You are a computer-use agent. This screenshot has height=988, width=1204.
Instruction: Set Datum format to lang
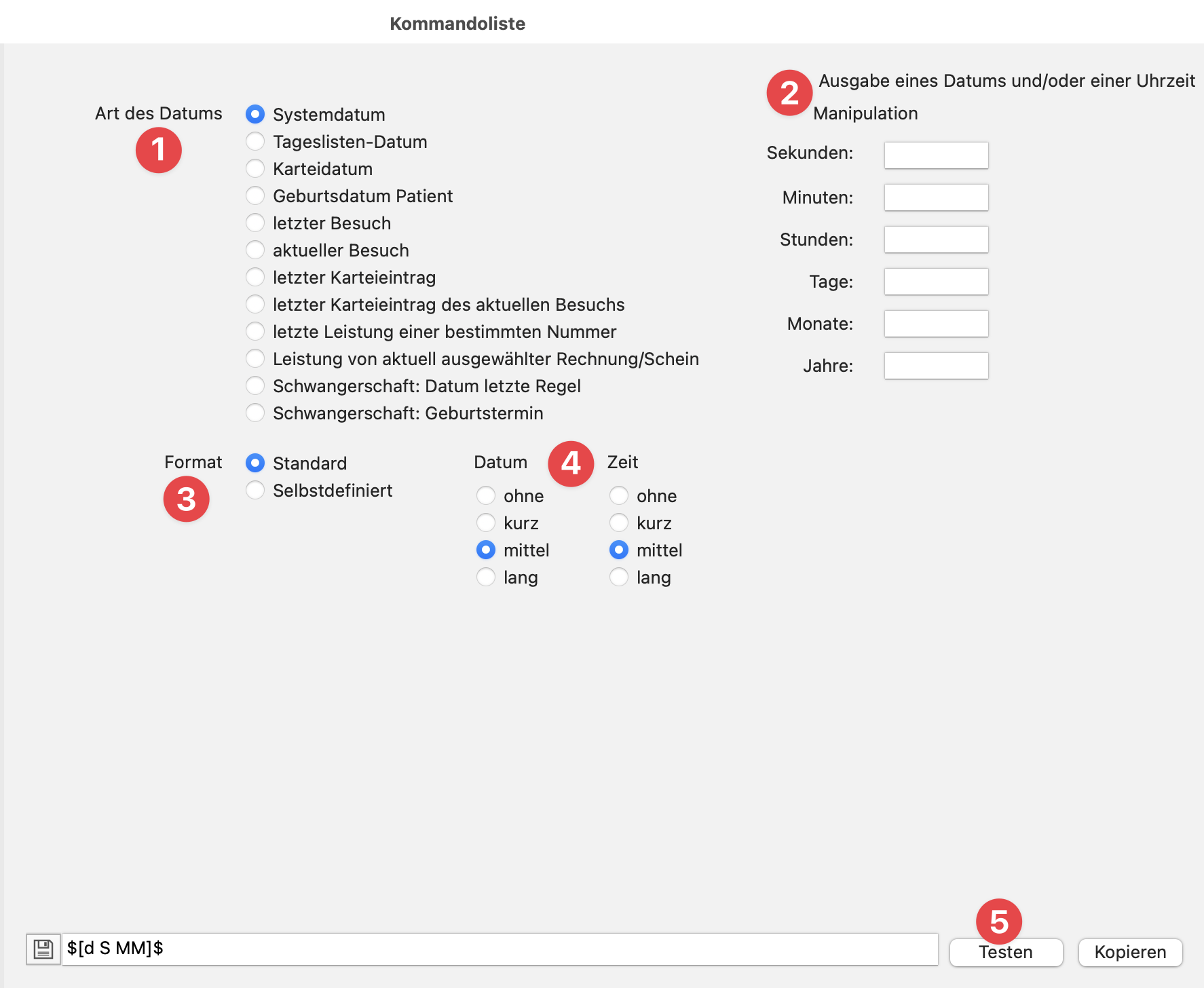tap(486, 577)
